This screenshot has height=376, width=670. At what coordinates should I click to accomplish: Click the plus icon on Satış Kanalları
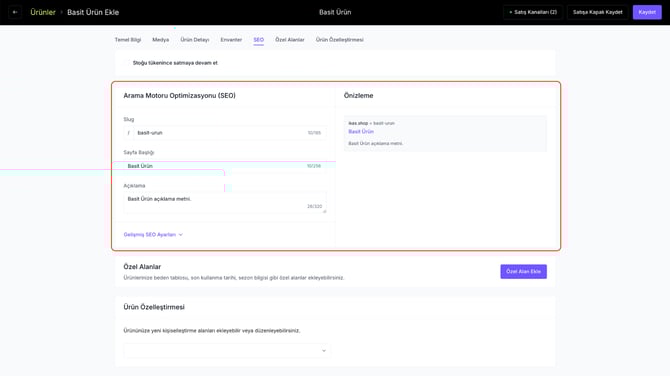(511, 12)
